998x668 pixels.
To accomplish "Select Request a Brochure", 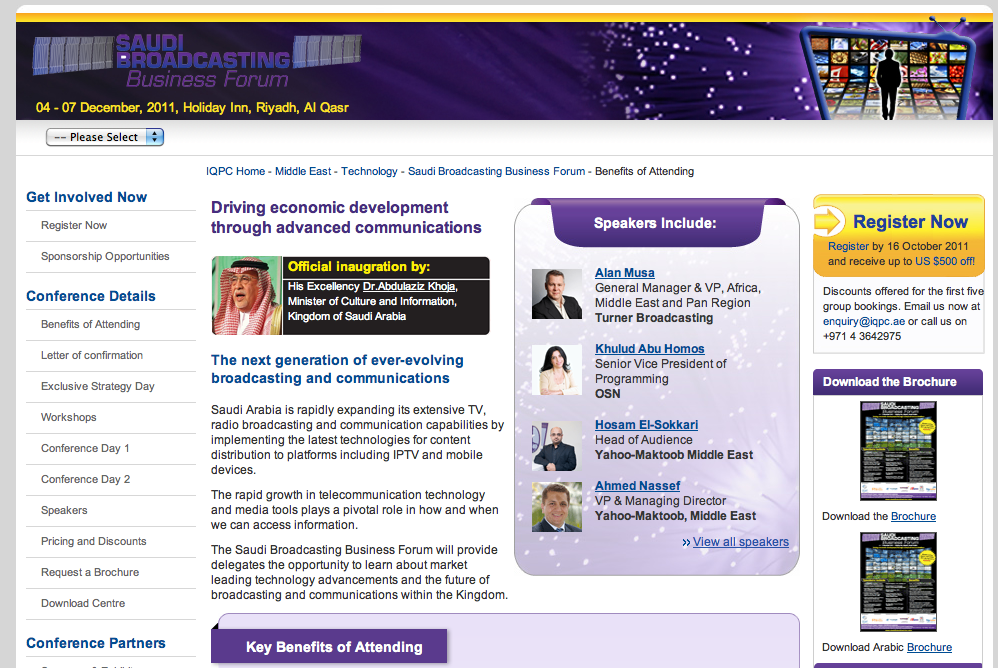I will point(90,573).
